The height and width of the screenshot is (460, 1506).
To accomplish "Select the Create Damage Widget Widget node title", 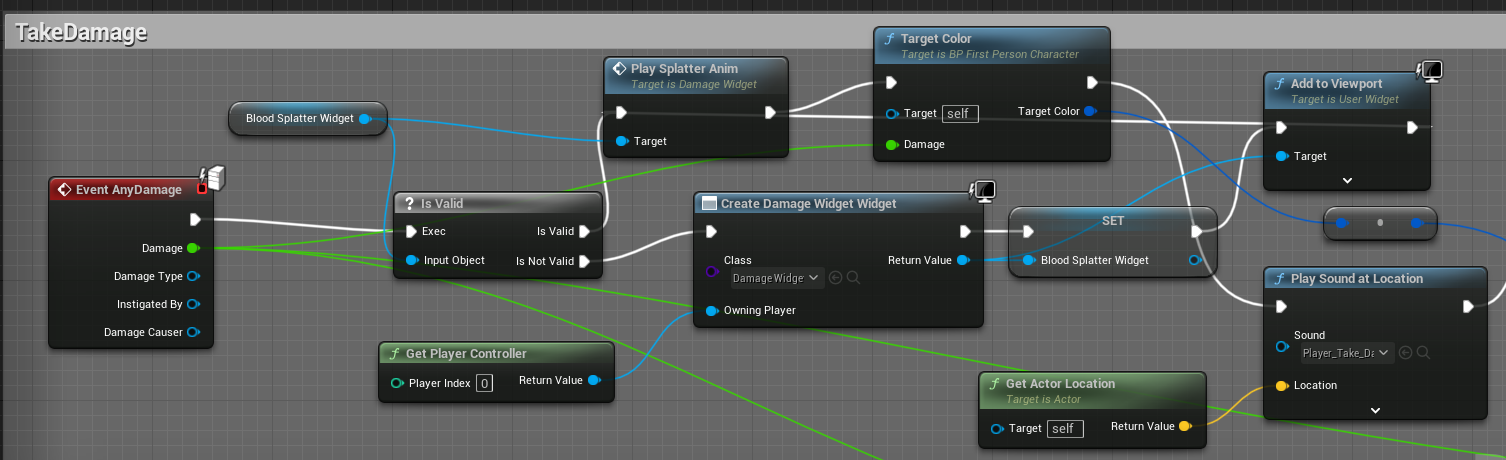I will (809, 204).
